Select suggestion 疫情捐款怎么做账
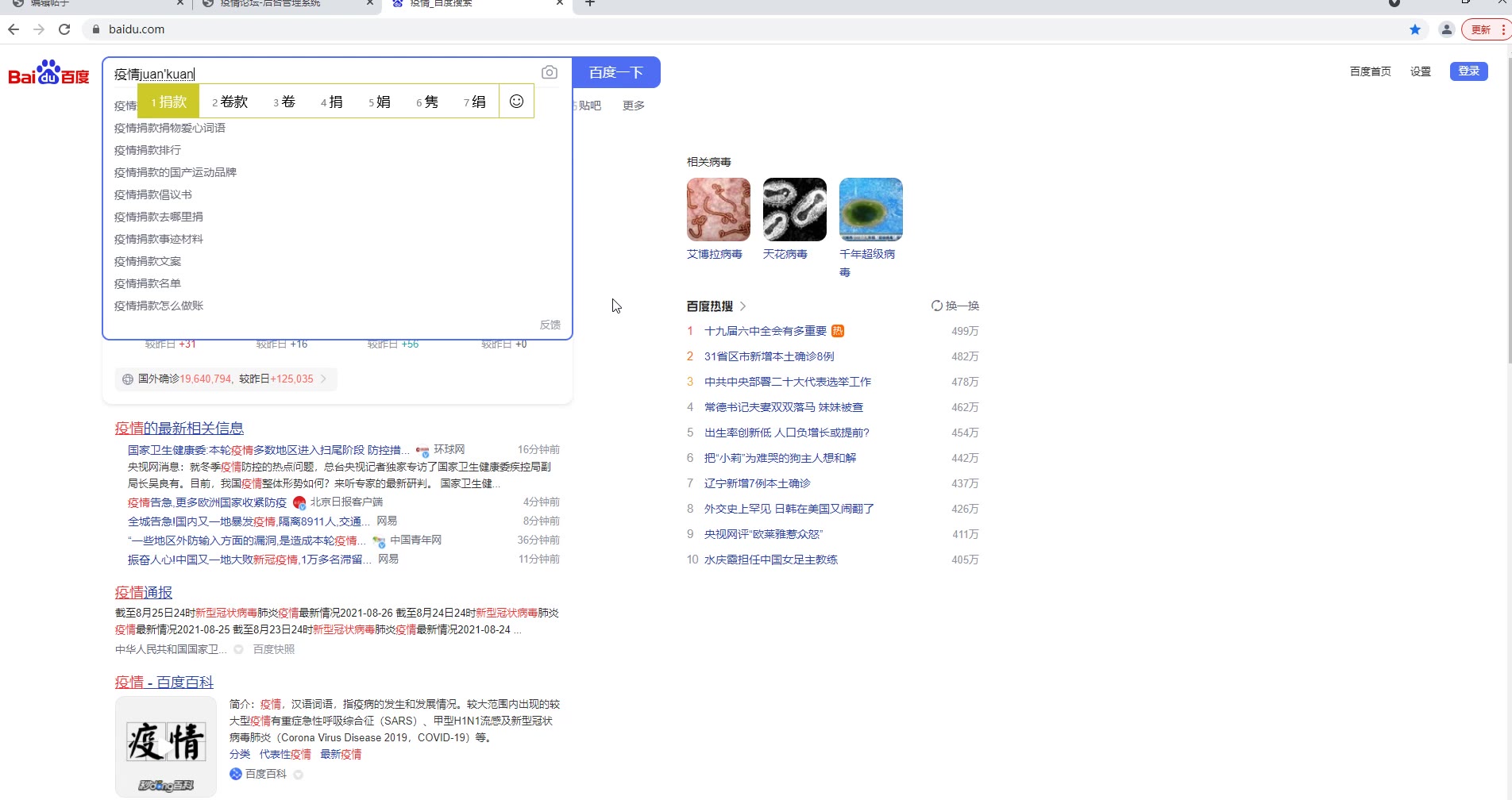 [159, 306]
